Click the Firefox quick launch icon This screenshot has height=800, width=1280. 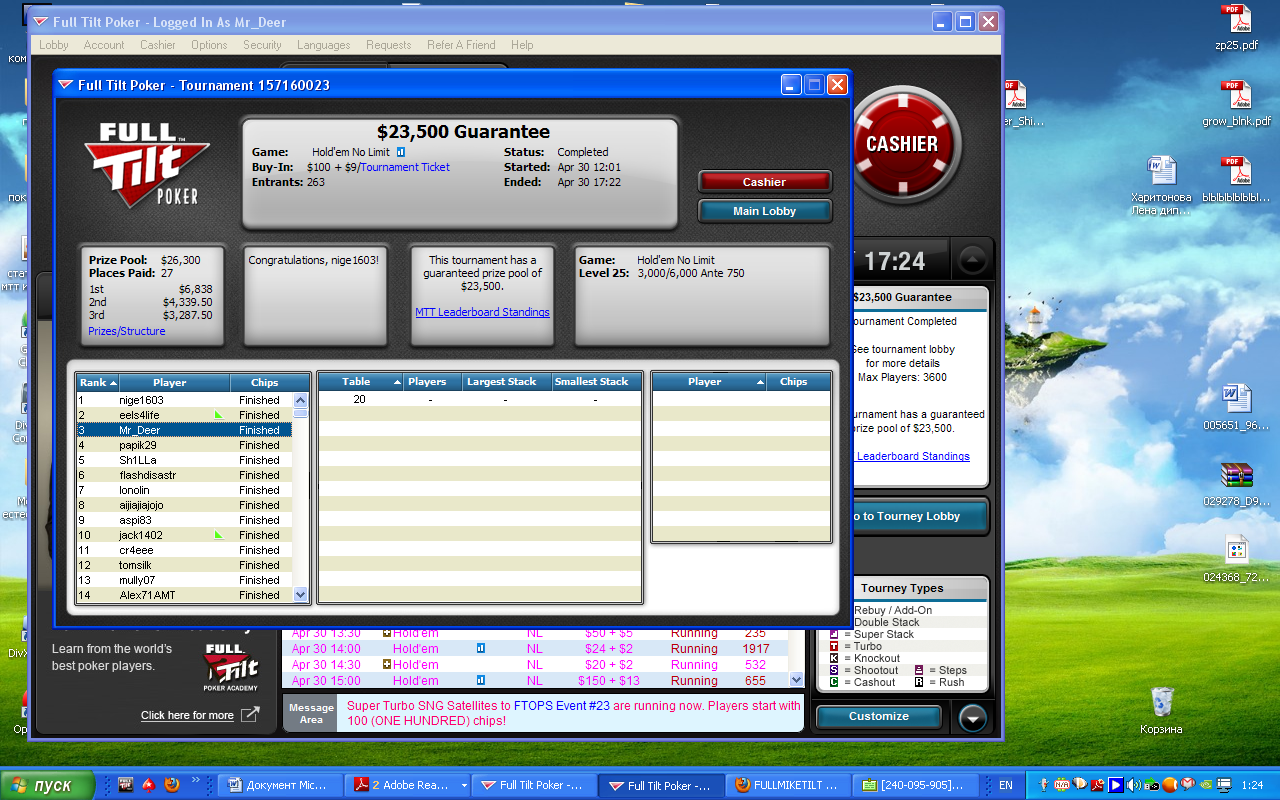[171, 785]
